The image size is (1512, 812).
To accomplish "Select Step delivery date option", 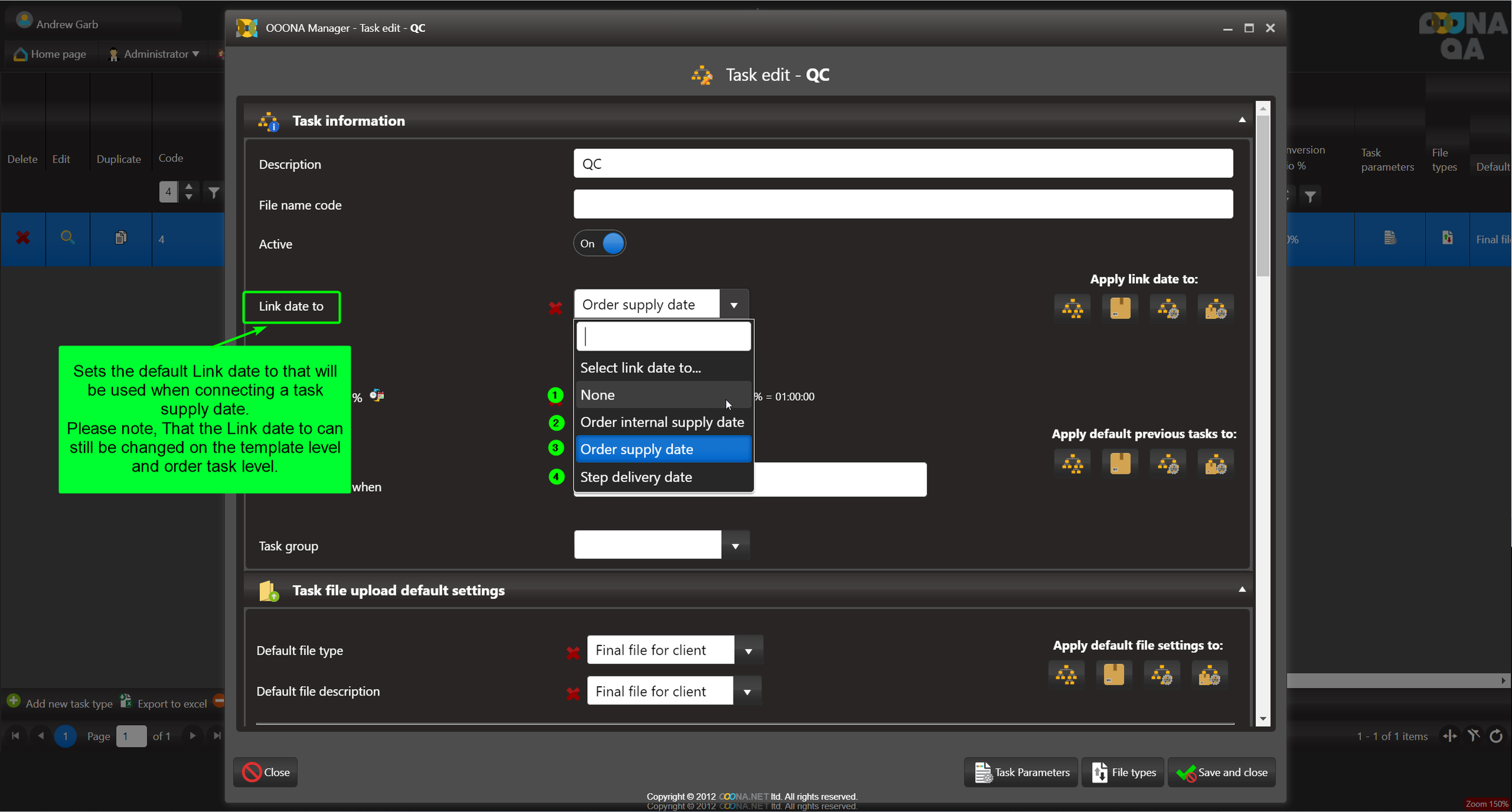I will coord(636,477).
